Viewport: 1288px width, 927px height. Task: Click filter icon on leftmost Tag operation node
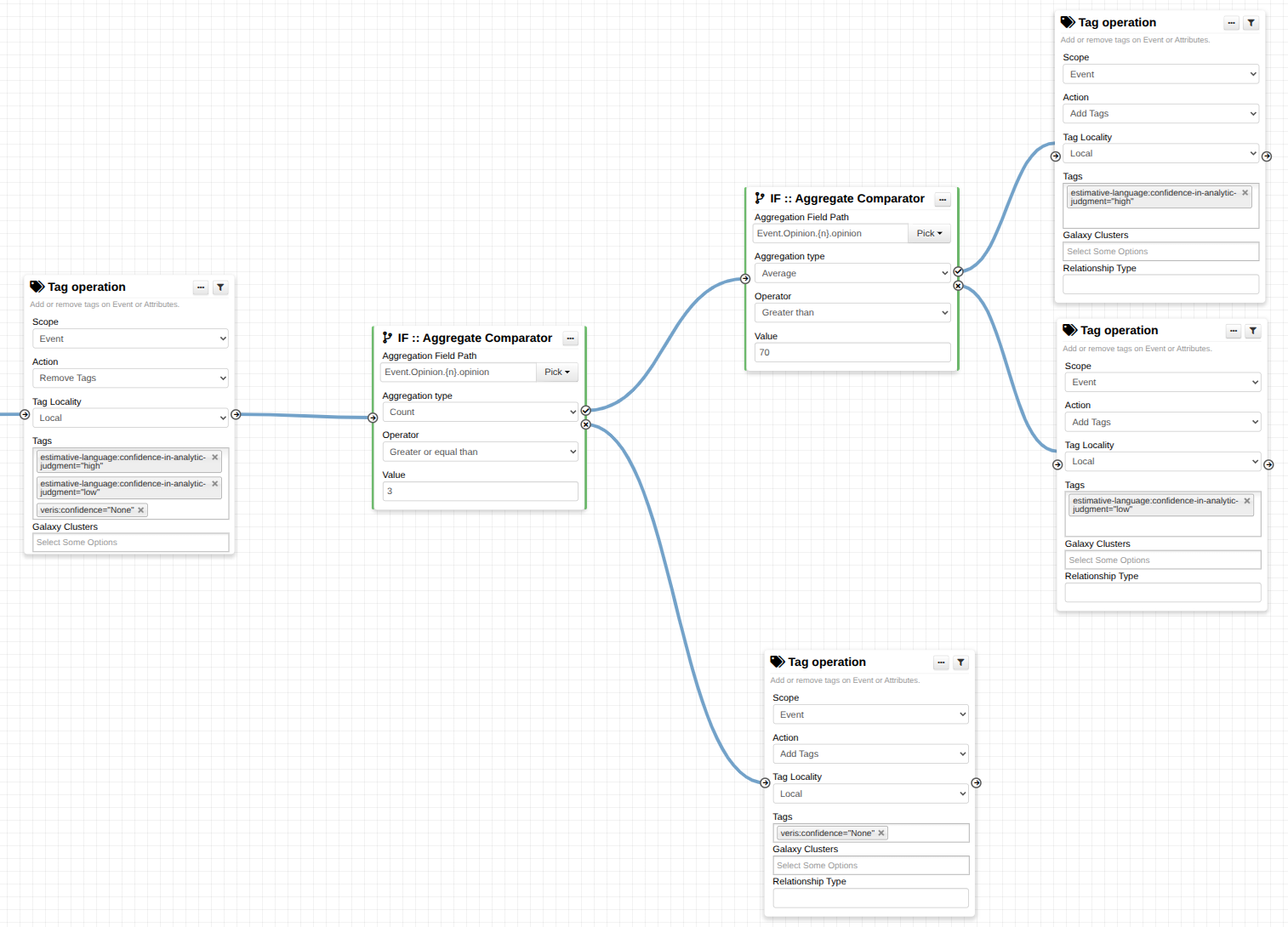coord(220,287)
